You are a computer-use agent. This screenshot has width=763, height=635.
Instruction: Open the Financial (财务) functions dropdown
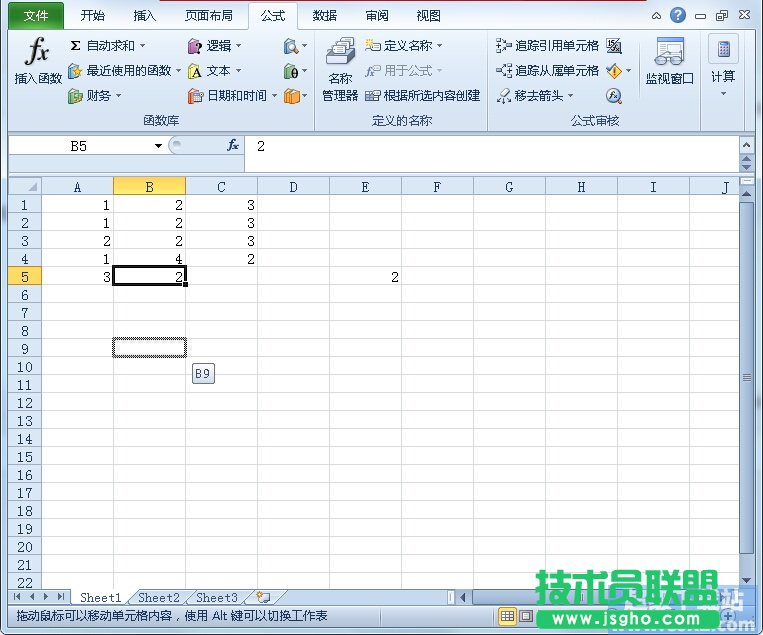[x=118, y=96]
